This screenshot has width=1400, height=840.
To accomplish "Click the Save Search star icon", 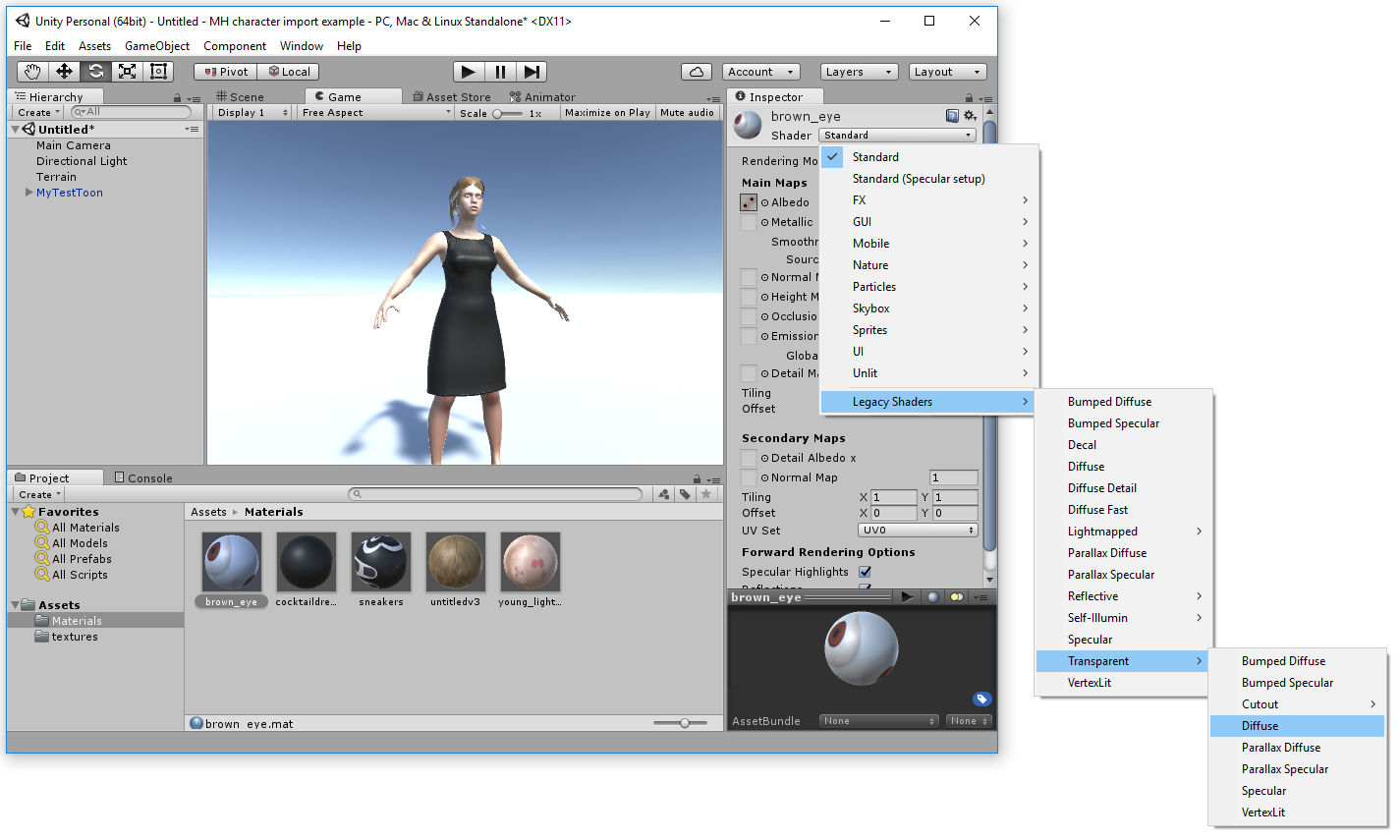I will point(705,494).
